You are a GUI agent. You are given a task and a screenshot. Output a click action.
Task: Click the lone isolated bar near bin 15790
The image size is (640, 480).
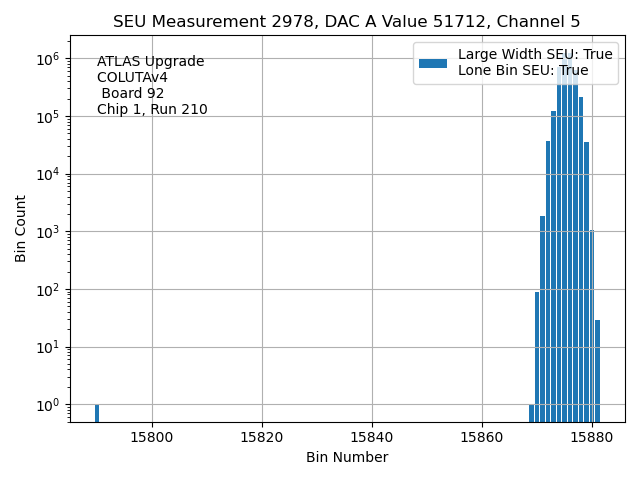click(97, 413)
